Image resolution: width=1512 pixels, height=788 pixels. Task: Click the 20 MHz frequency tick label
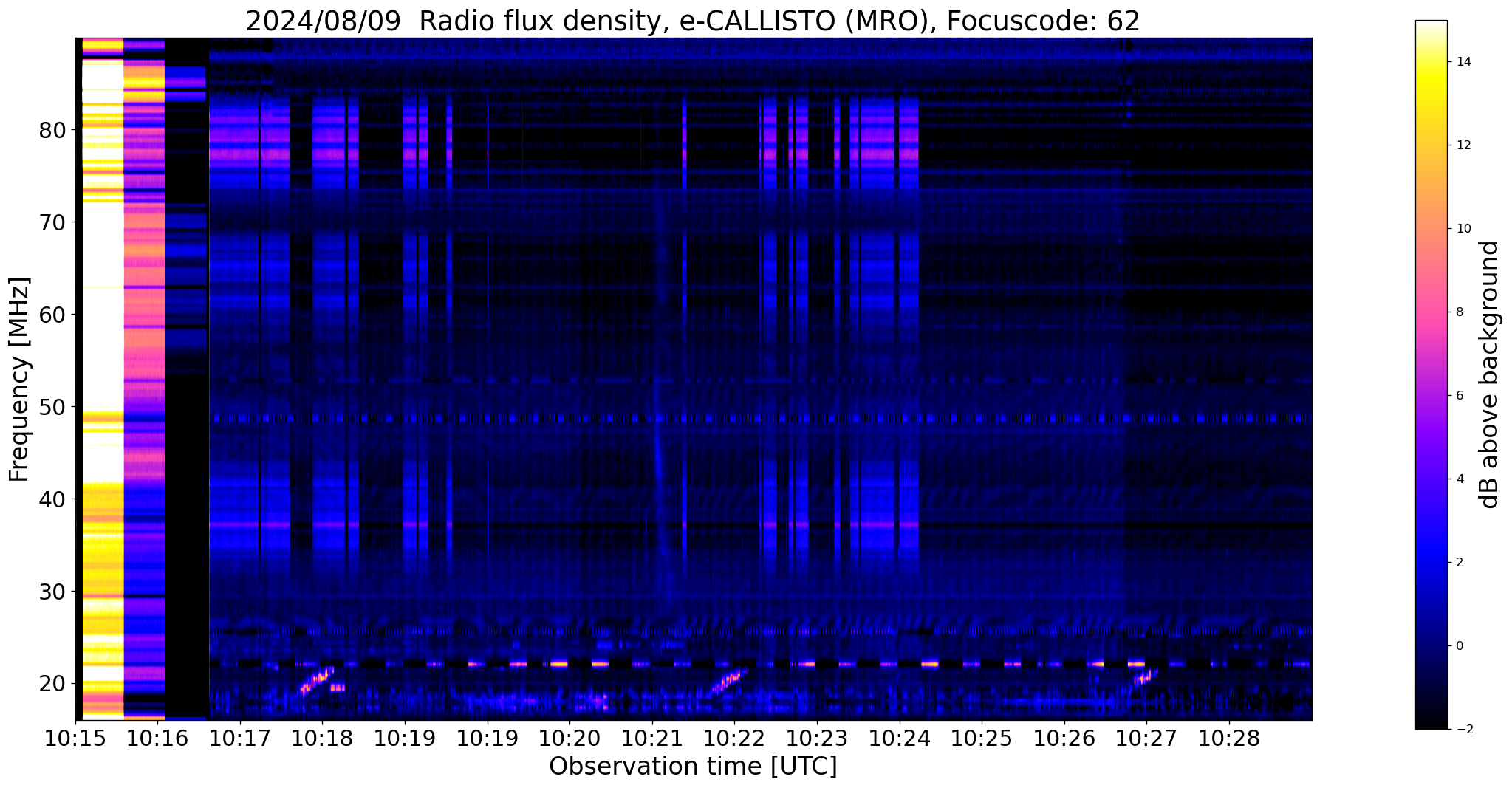(x=52, y=684)
